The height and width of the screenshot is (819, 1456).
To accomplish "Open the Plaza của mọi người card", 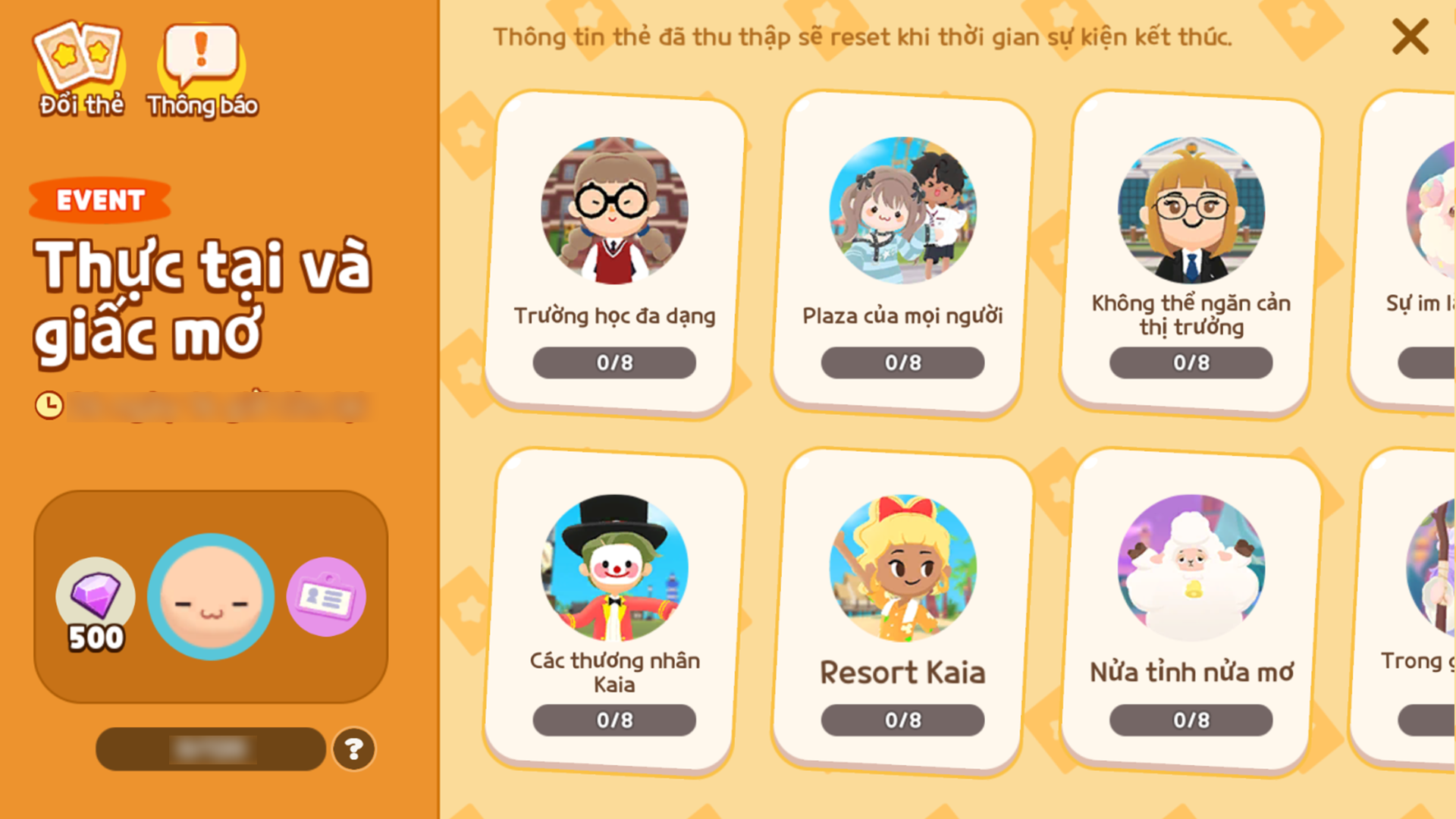I will click(902, 253).
